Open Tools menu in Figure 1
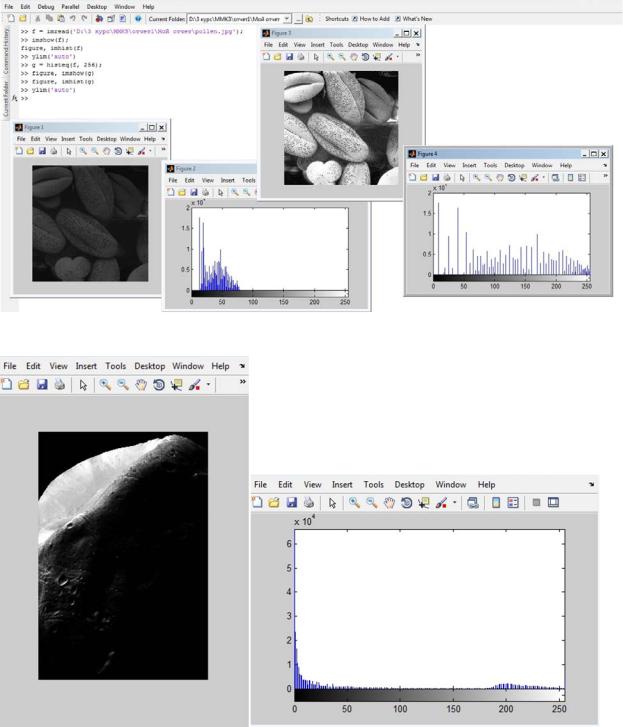 point(86,139)
